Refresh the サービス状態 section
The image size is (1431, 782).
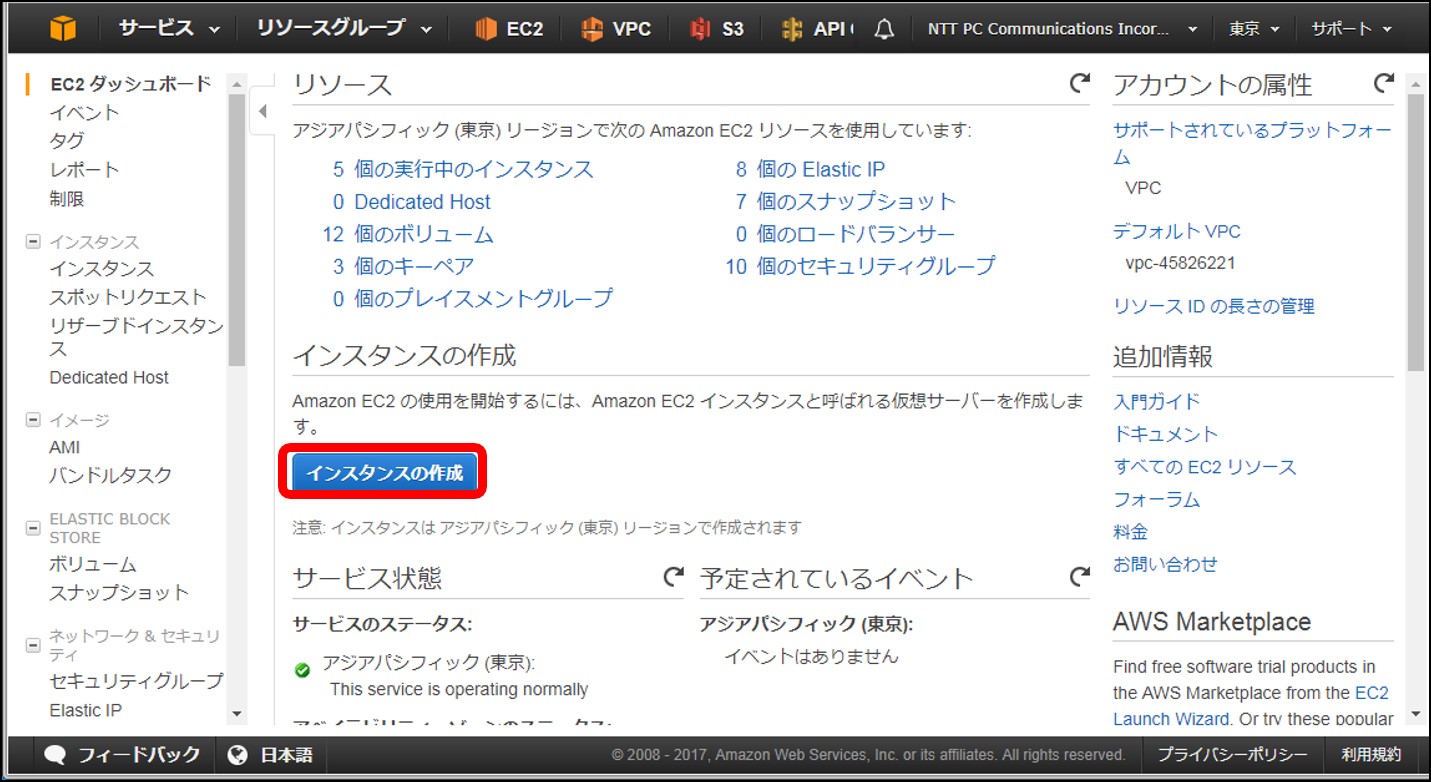673,576
